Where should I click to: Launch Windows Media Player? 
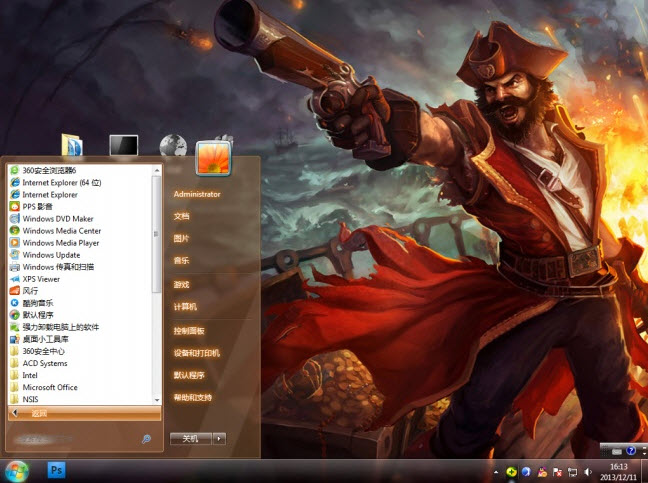pos(60,243)
